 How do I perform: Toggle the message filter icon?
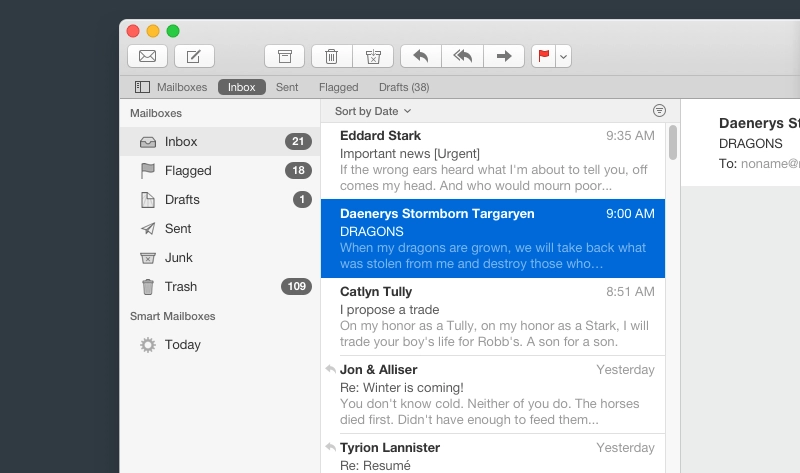pyautogui.click(x=658, y=111)
